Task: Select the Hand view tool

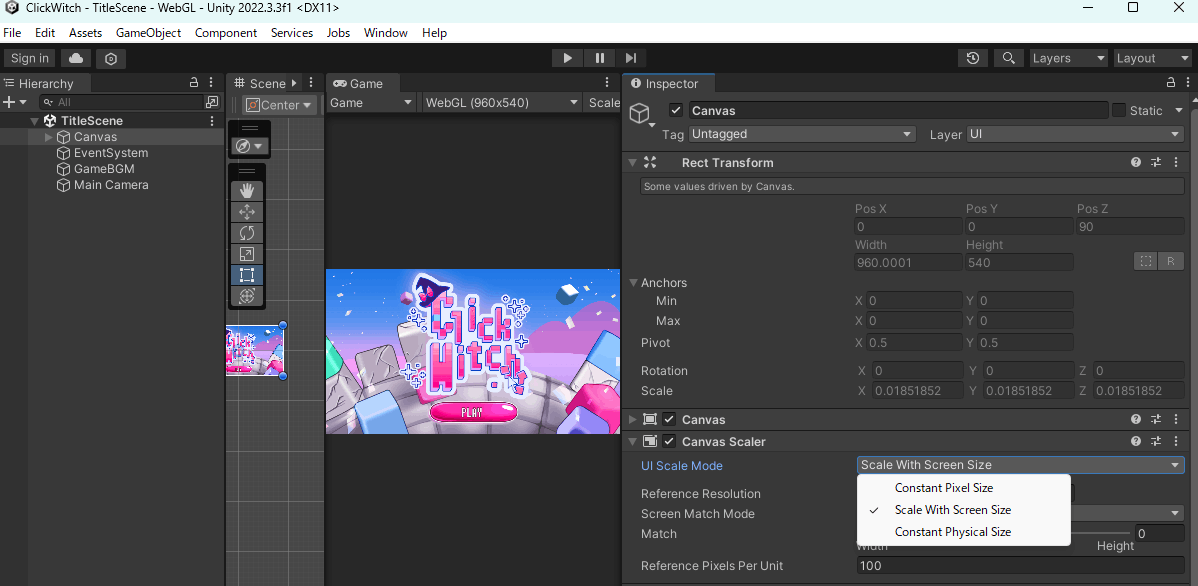Action: (x=247, y=191)
